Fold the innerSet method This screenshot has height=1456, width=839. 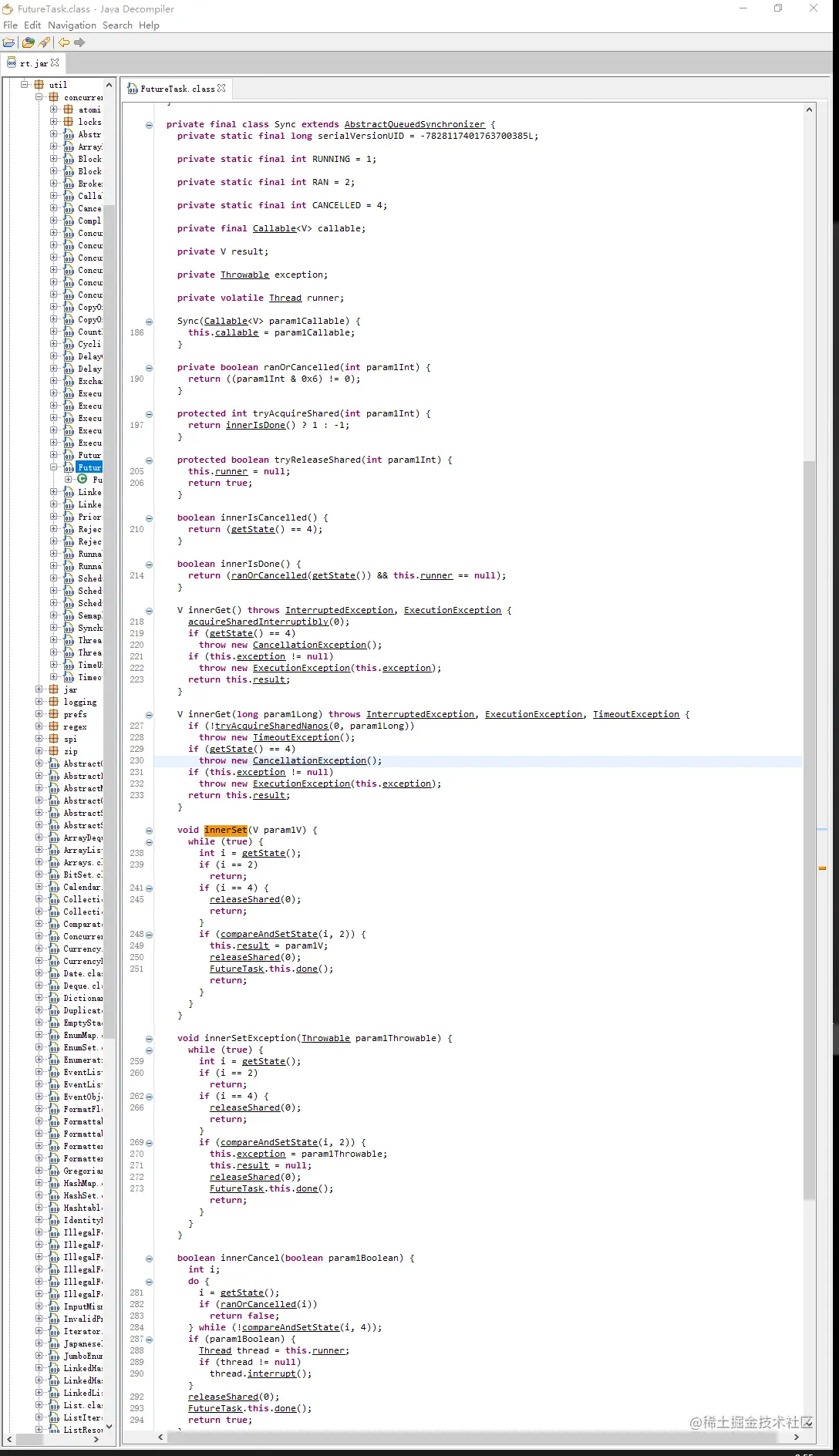[x=149, y=831]
